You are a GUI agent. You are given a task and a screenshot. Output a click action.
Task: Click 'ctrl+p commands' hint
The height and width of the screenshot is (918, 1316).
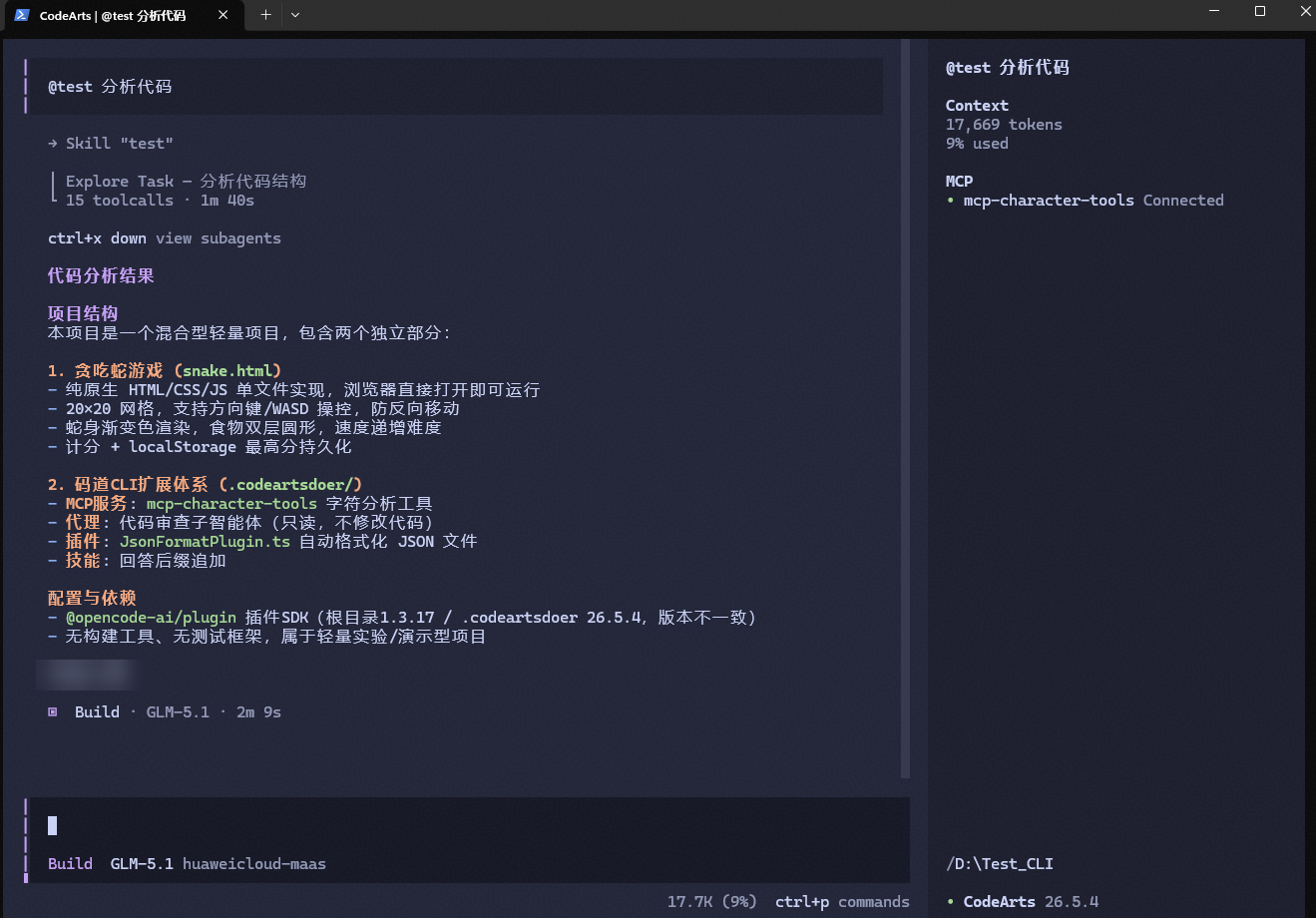coord(842,902)
